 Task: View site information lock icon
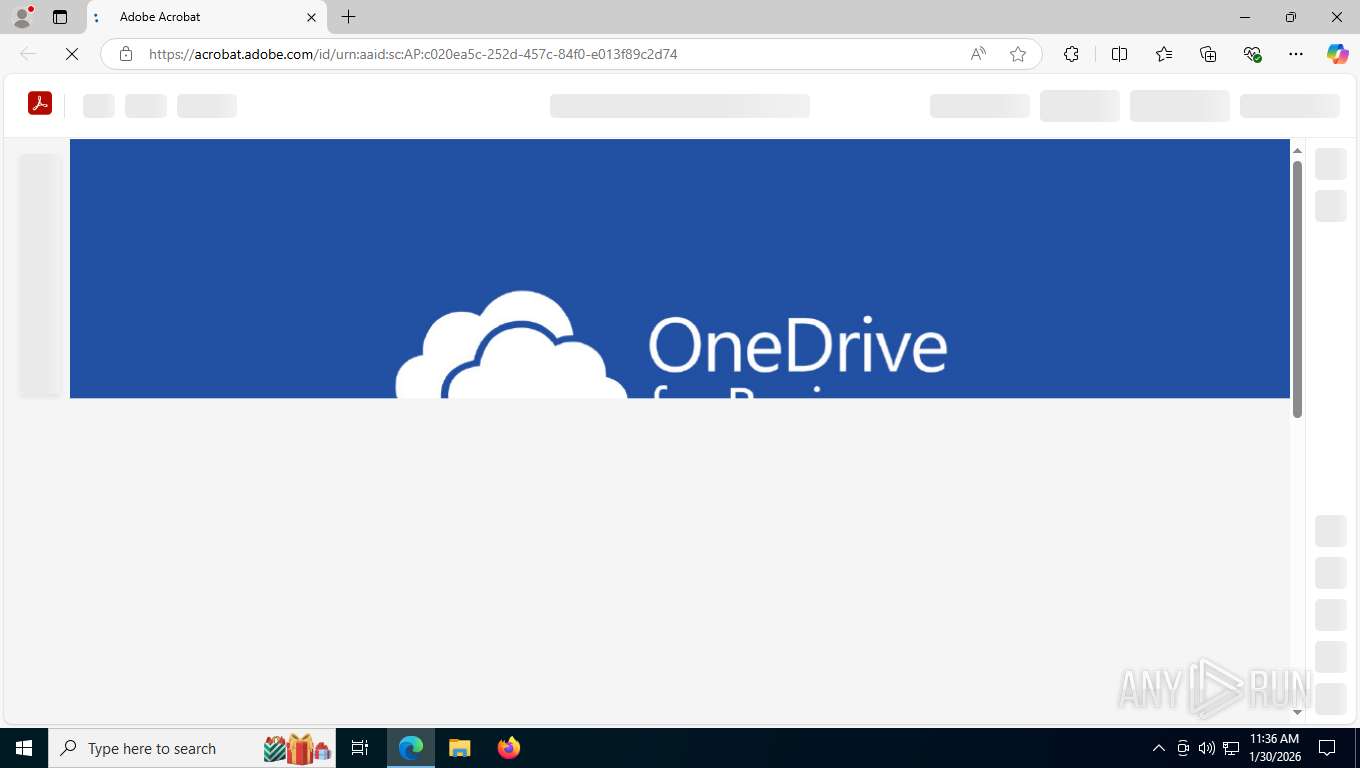[125, 54]
